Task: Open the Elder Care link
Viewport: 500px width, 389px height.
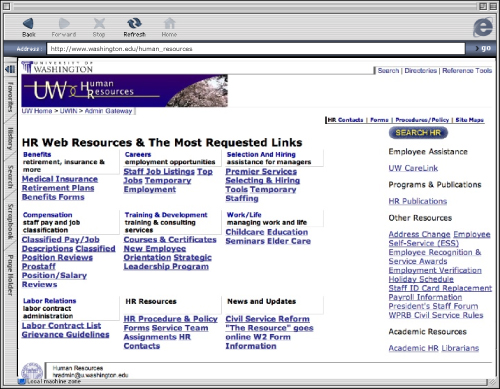Action: point(289,241)
